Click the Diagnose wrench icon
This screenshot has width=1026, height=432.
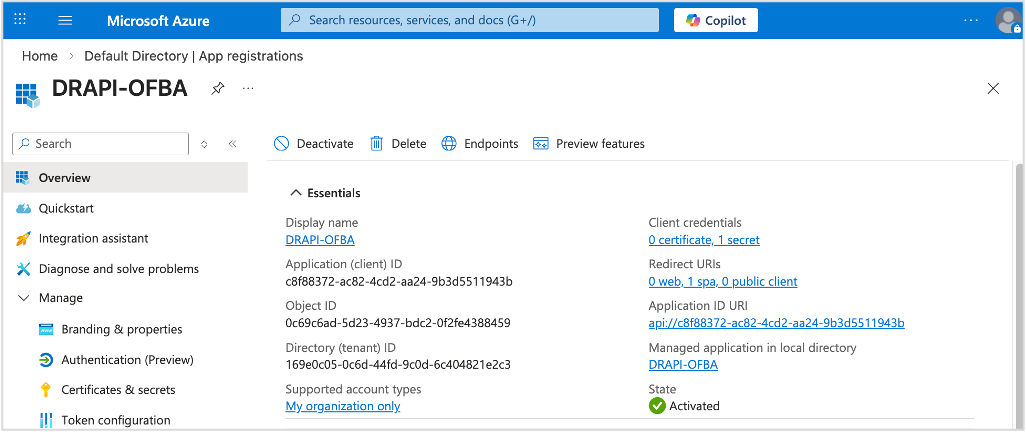tap(23, 269)
